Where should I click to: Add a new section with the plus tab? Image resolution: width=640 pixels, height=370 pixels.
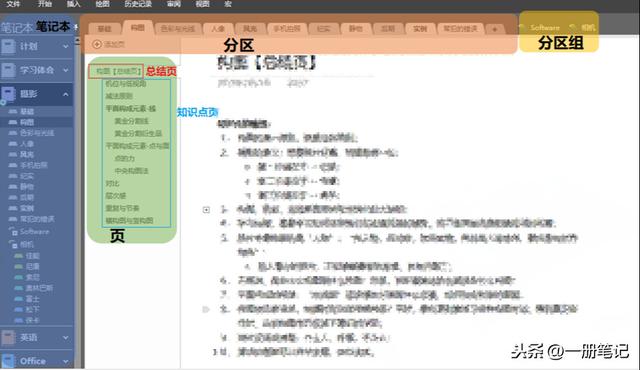pyautogui.click(x=494, y=29)
